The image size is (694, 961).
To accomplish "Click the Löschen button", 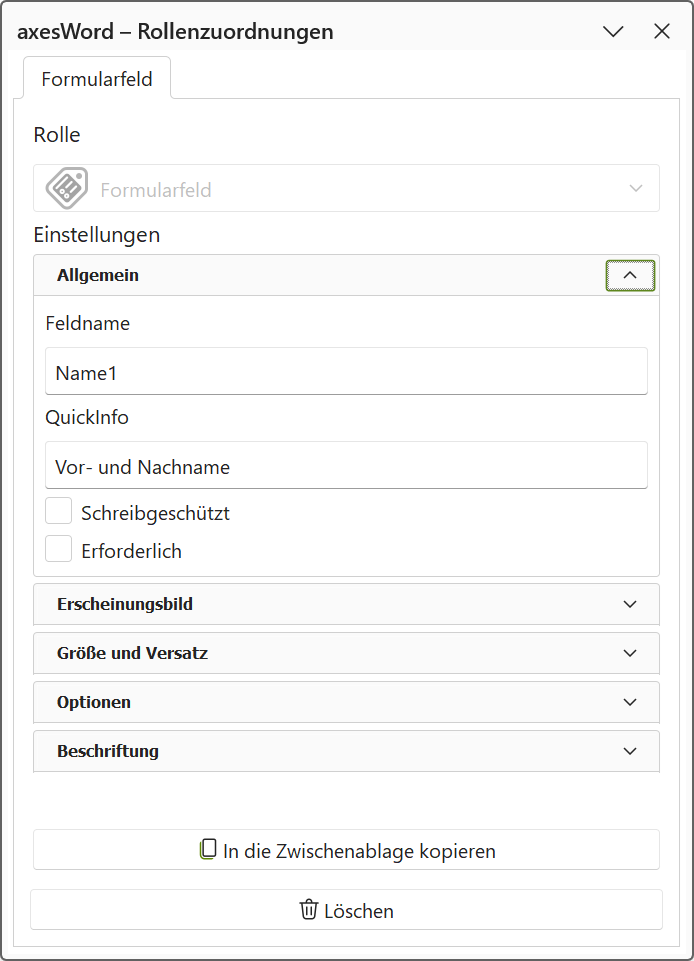I will click(346, 910).
